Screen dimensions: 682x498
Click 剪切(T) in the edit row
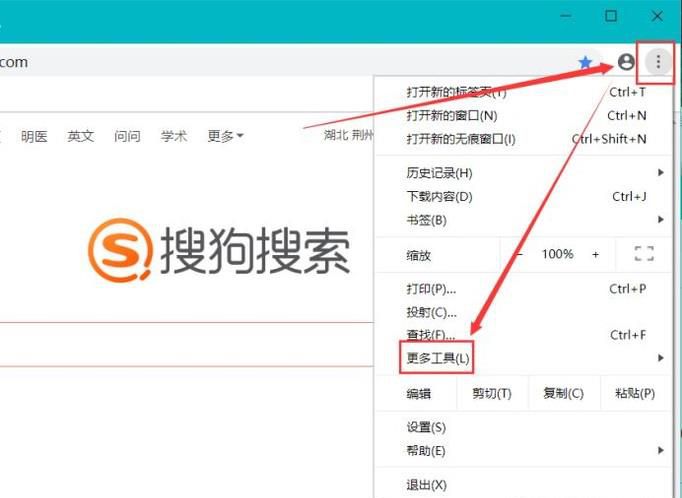492,394
